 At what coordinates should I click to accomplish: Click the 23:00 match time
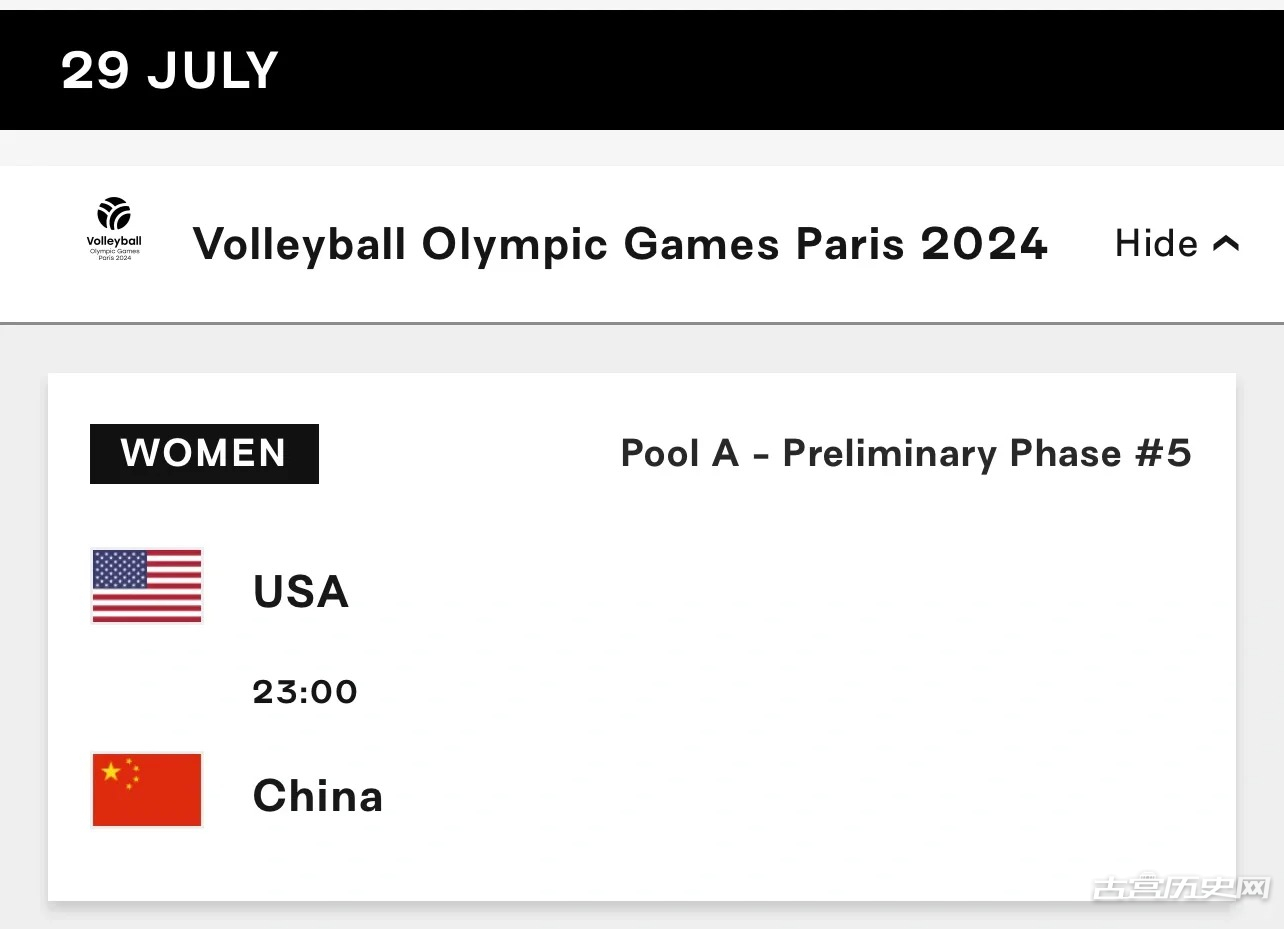click(305, 691)
